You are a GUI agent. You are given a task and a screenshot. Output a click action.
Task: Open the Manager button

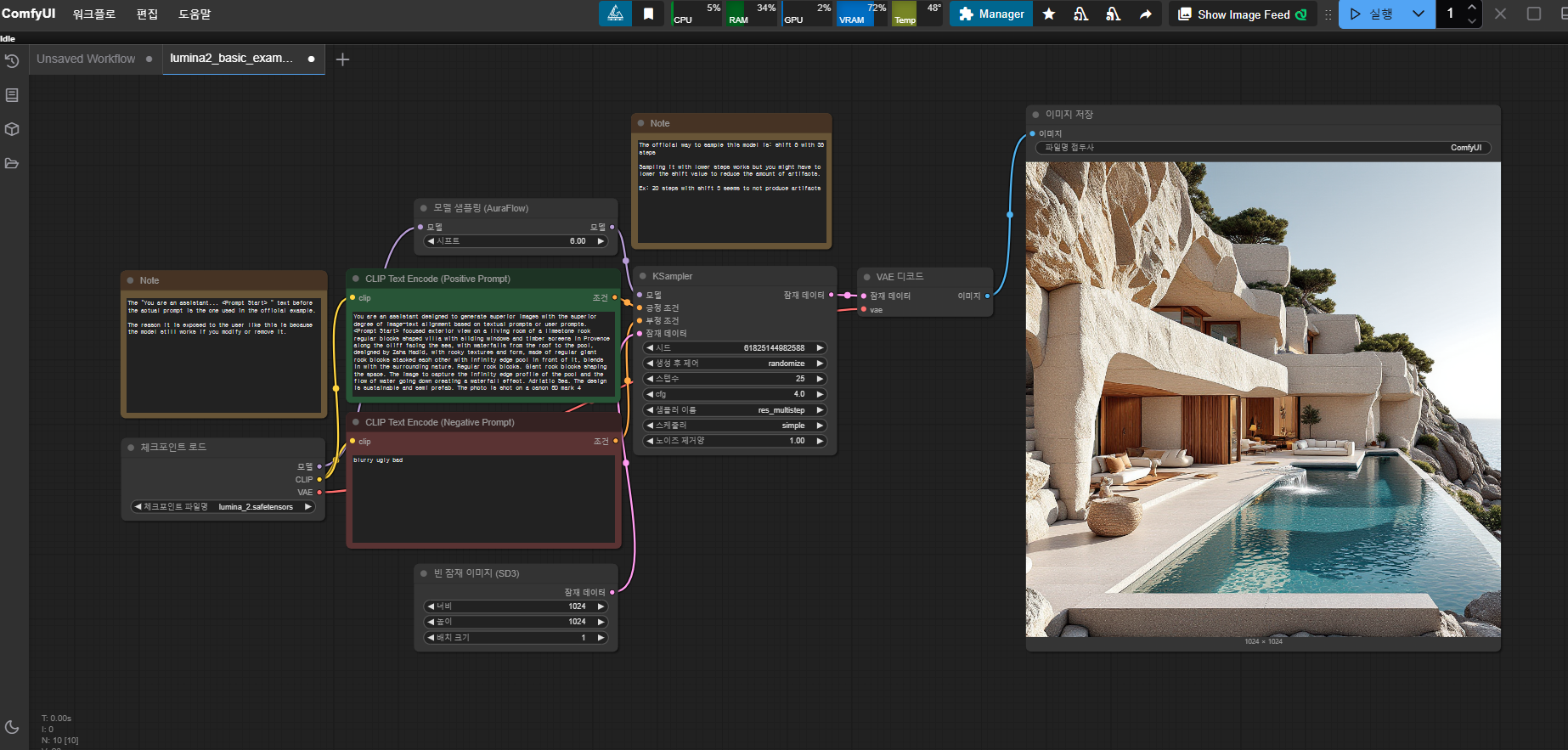click(x=990, y=14)
